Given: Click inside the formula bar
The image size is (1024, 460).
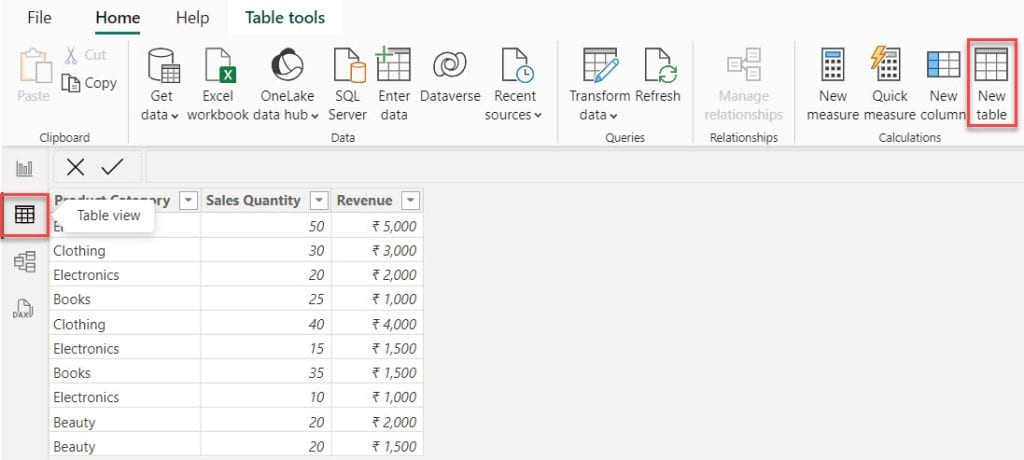Looking at the screenshot, I should (584, 167).
